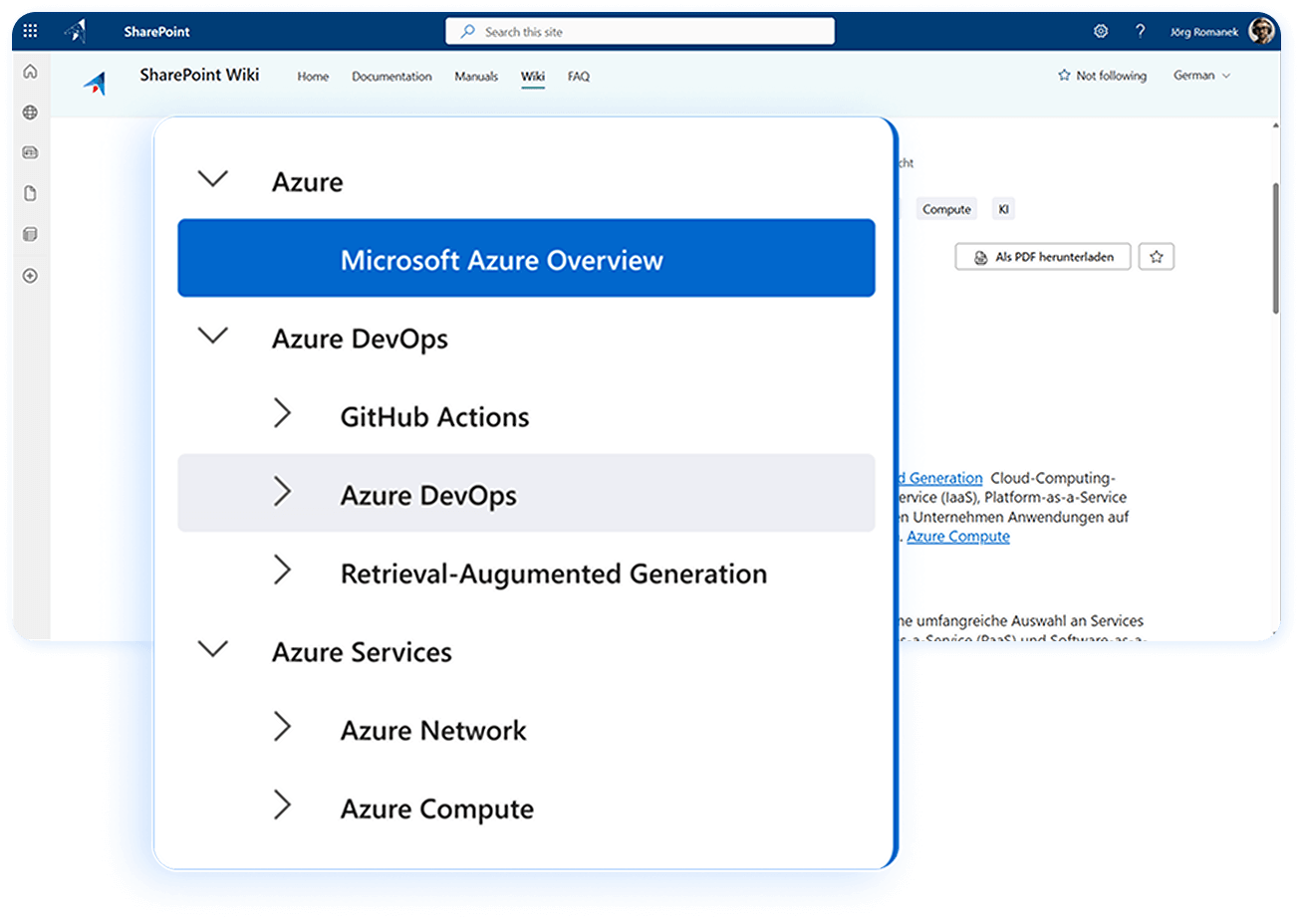Click the SharePoint Wiki site logo
This screenshot has width=1301, height=924.
[95, 84]
